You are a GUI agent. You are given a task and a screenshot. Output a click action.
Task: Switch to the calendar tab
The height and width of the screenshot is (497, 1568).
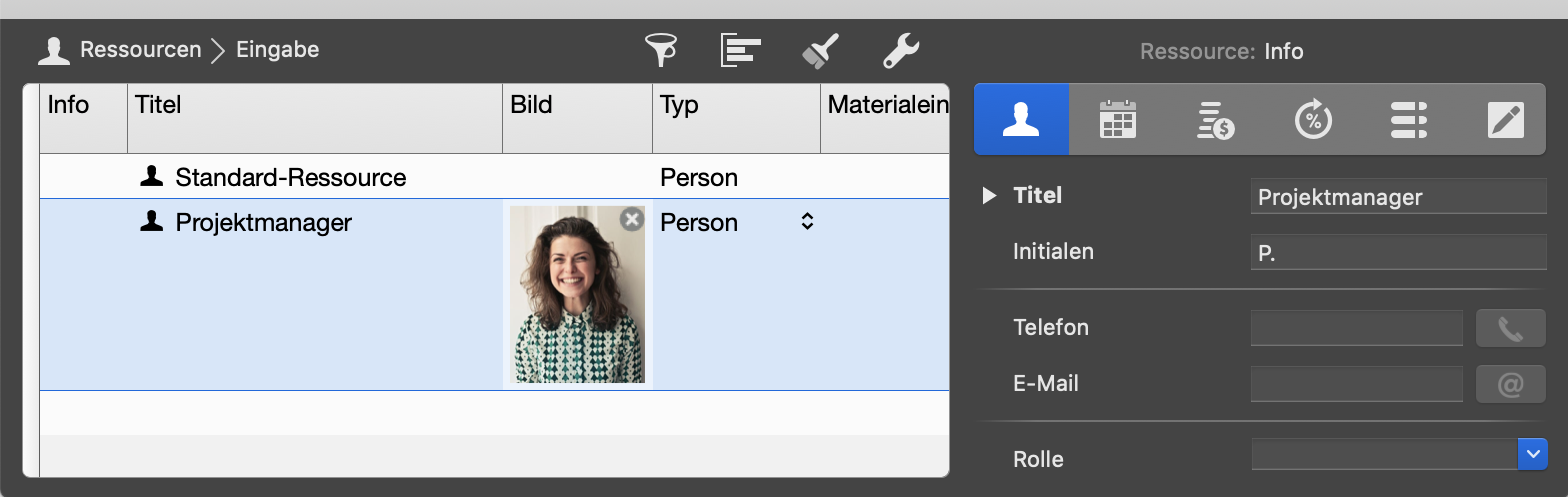click(1117, 119)
